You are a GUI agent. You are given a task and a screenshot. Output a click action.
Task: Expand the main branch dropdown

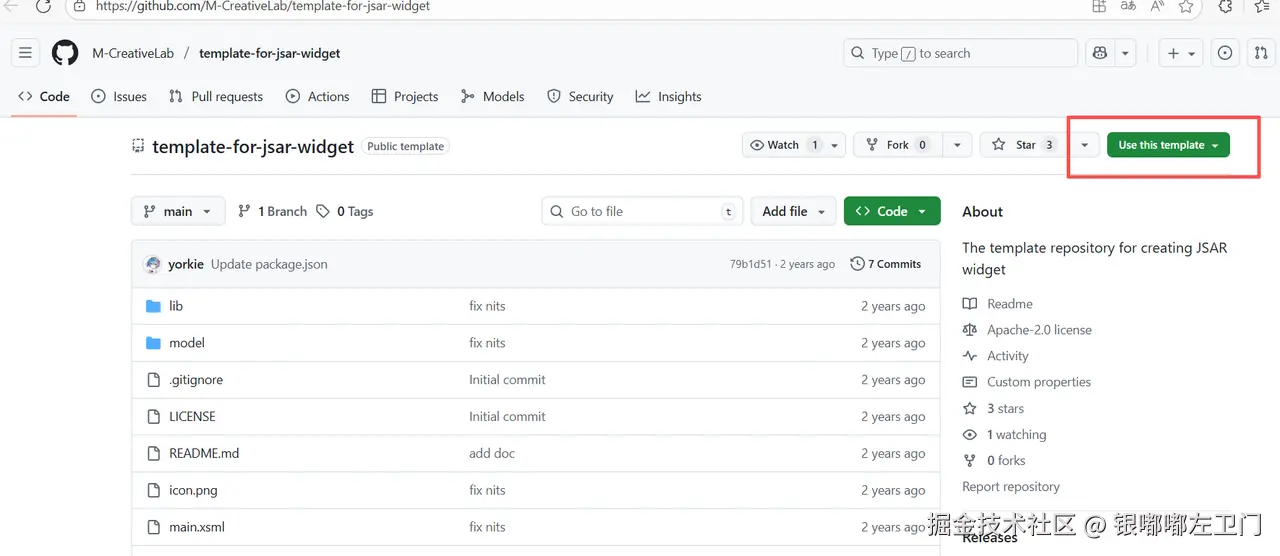pos(177,211)
